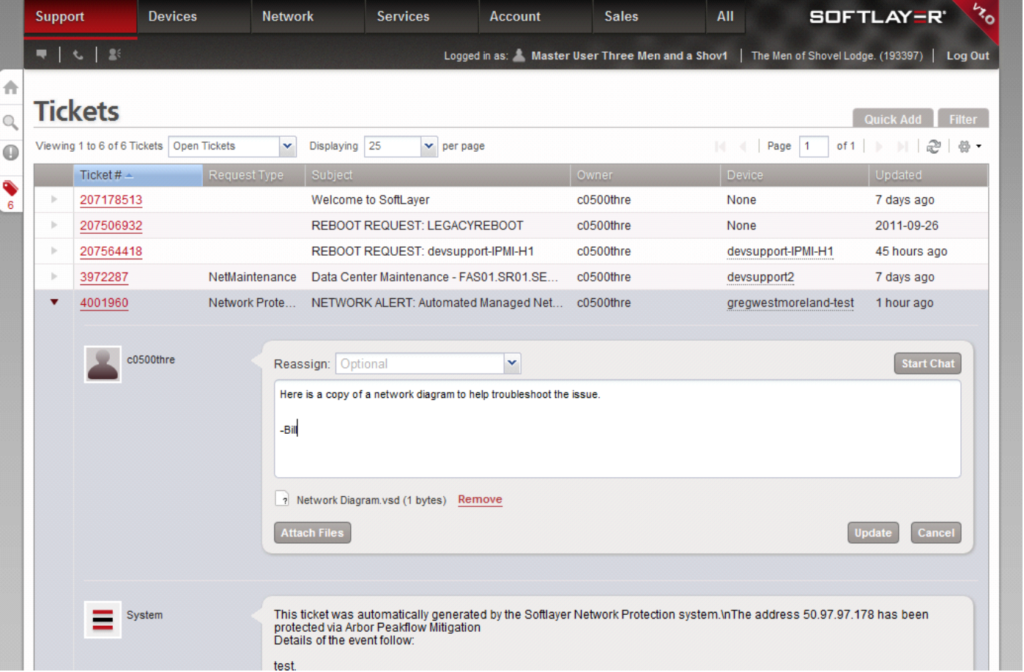Open the exclamation alert icon in the sidebar
This screenshot has width=1024, height=672.
pyautogui.click(x=10, y=153)
